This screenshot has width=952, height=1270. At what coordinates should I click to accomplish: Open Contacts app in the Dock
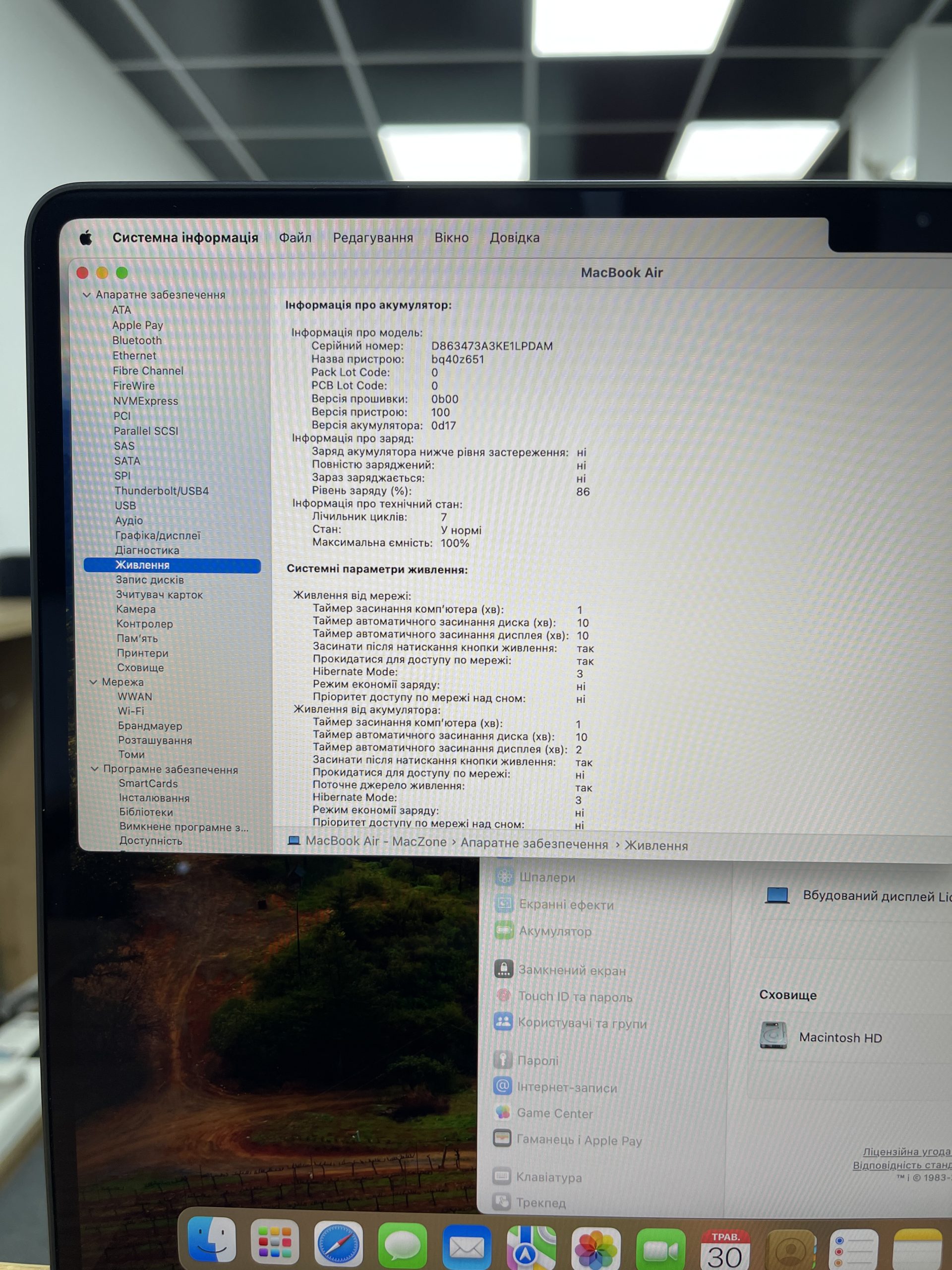click(x=791, y=1250)
